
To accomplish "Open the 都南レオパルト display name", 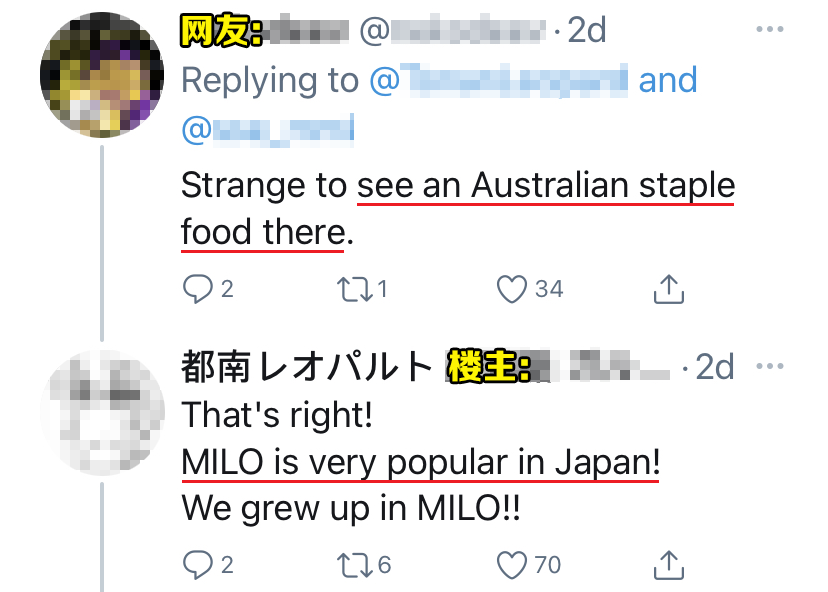I will pyautogui.click(x=306, y=368).
